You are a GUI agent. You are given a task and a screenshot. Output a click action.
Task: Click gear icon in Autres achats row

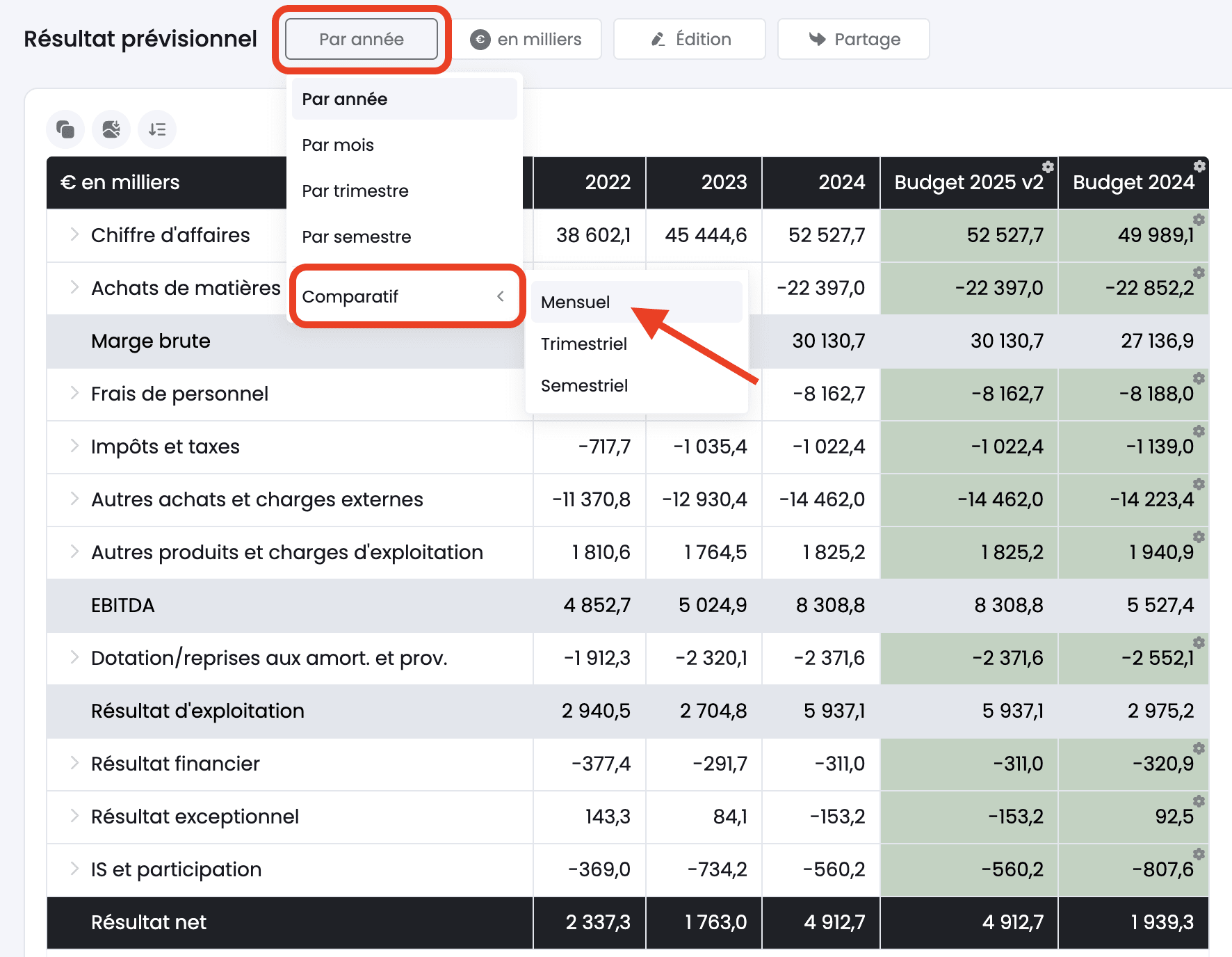tap(1199, 484)
